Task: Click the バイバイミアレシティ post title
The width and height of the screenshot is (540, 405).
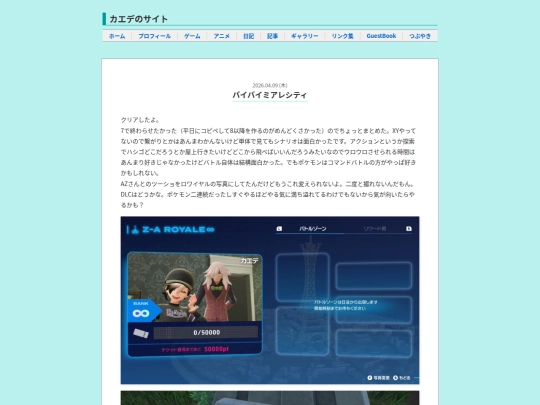Action: click(270, 95)
